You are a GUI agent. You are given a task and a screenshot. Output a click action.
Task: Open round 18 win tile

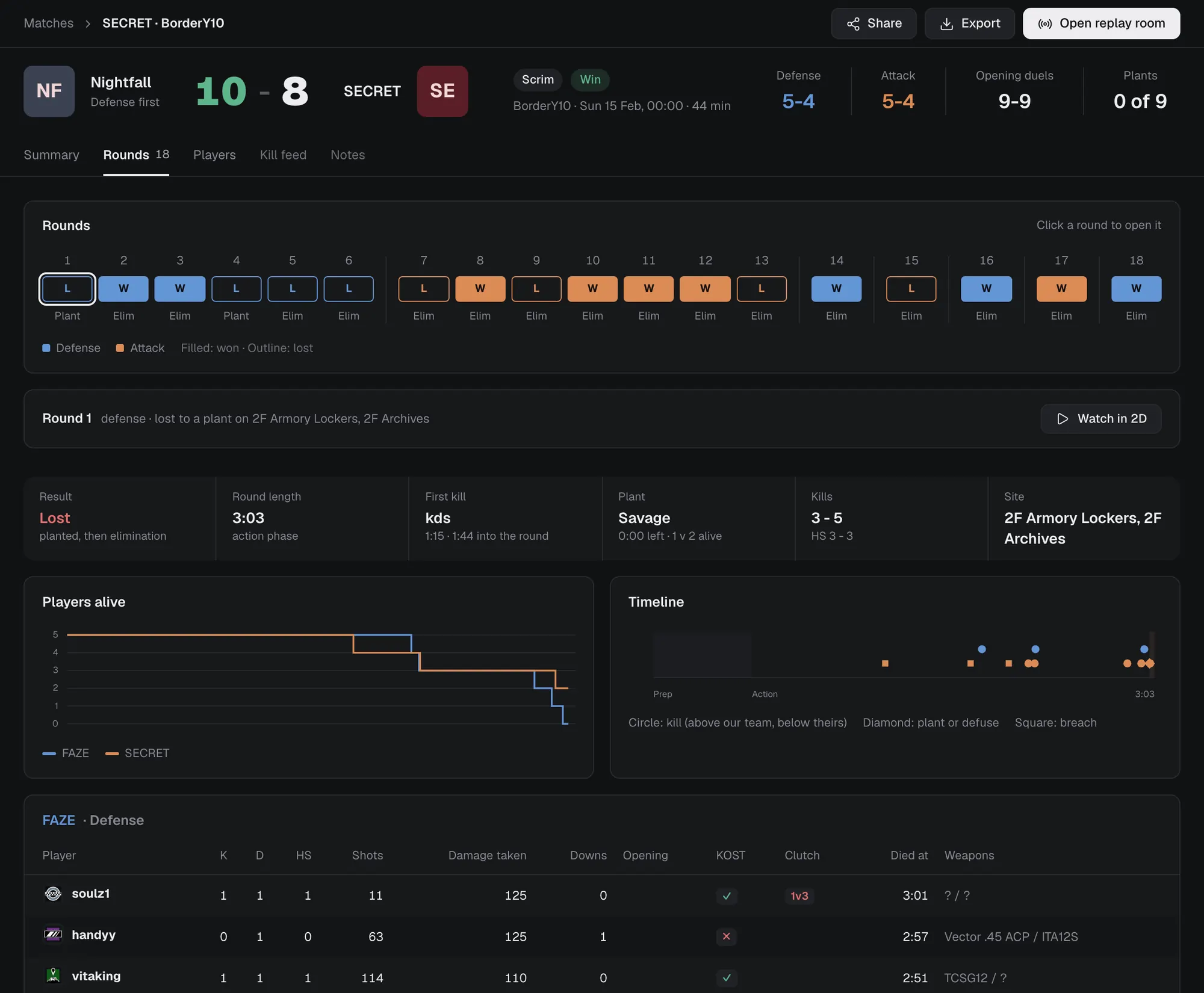[1136, 289]
